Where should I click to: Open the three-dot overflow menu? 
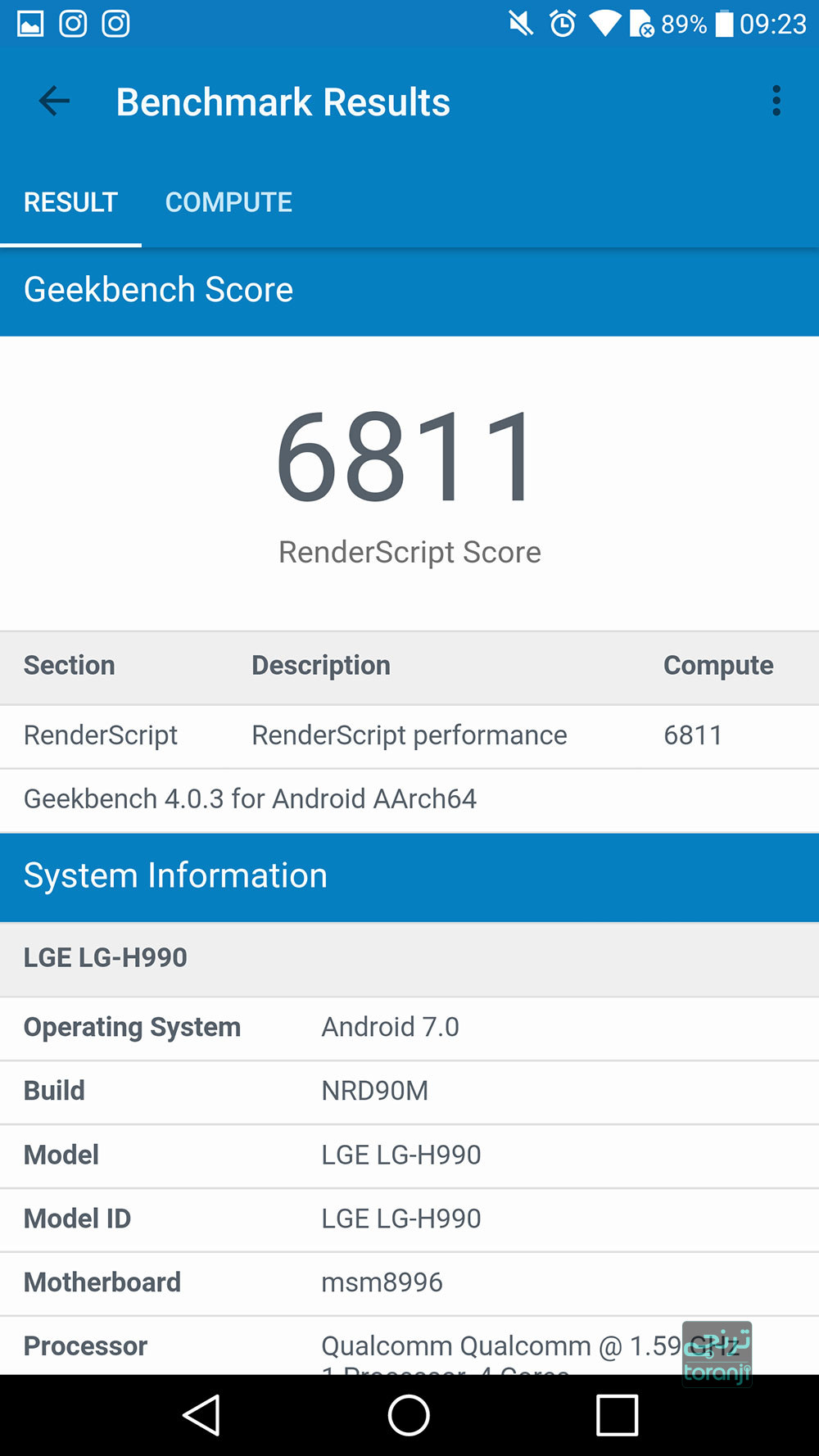click(776, 102)
